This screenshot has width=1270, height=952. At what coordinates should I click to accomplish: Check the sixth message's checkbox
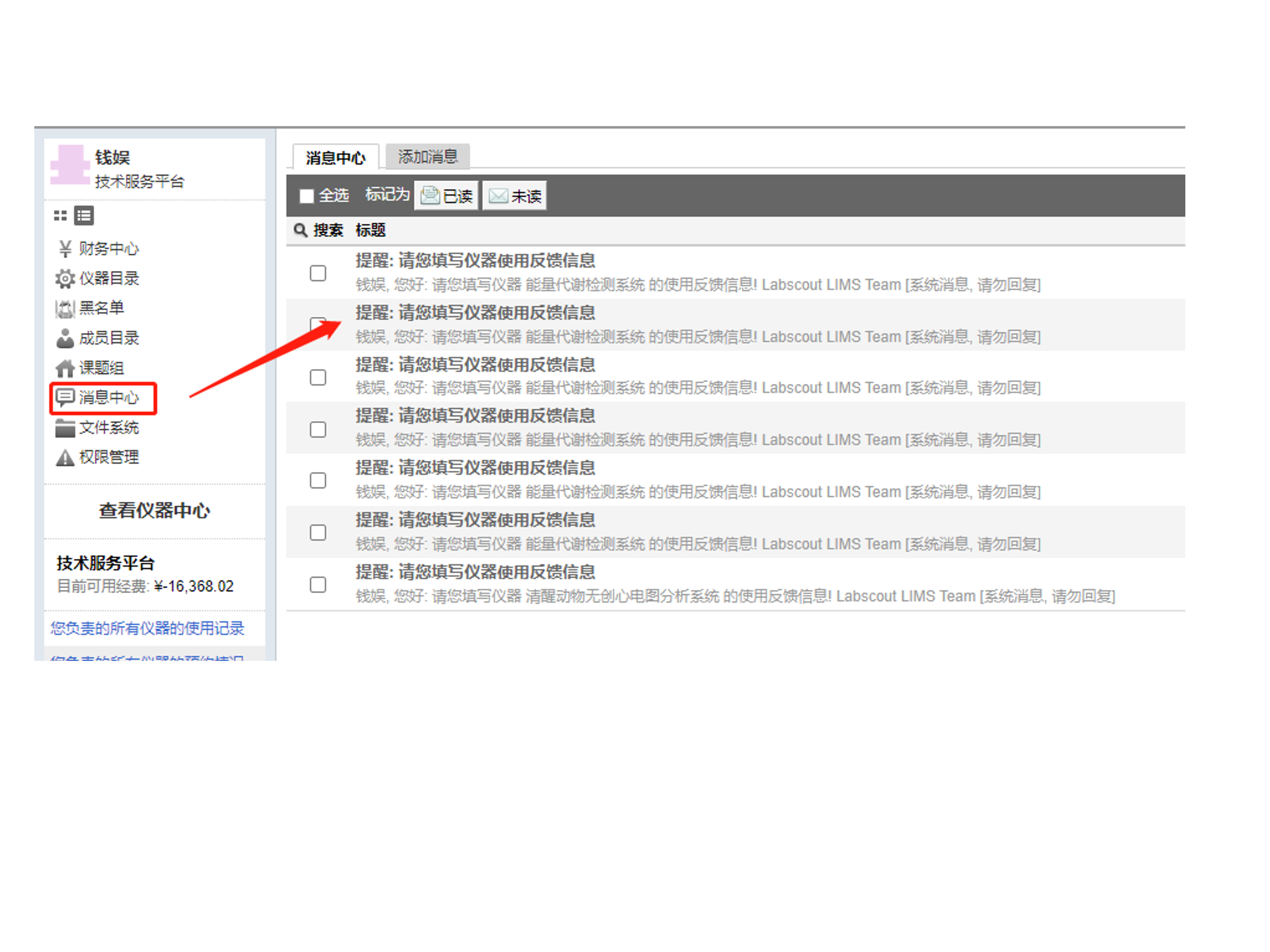click(318, 533)
